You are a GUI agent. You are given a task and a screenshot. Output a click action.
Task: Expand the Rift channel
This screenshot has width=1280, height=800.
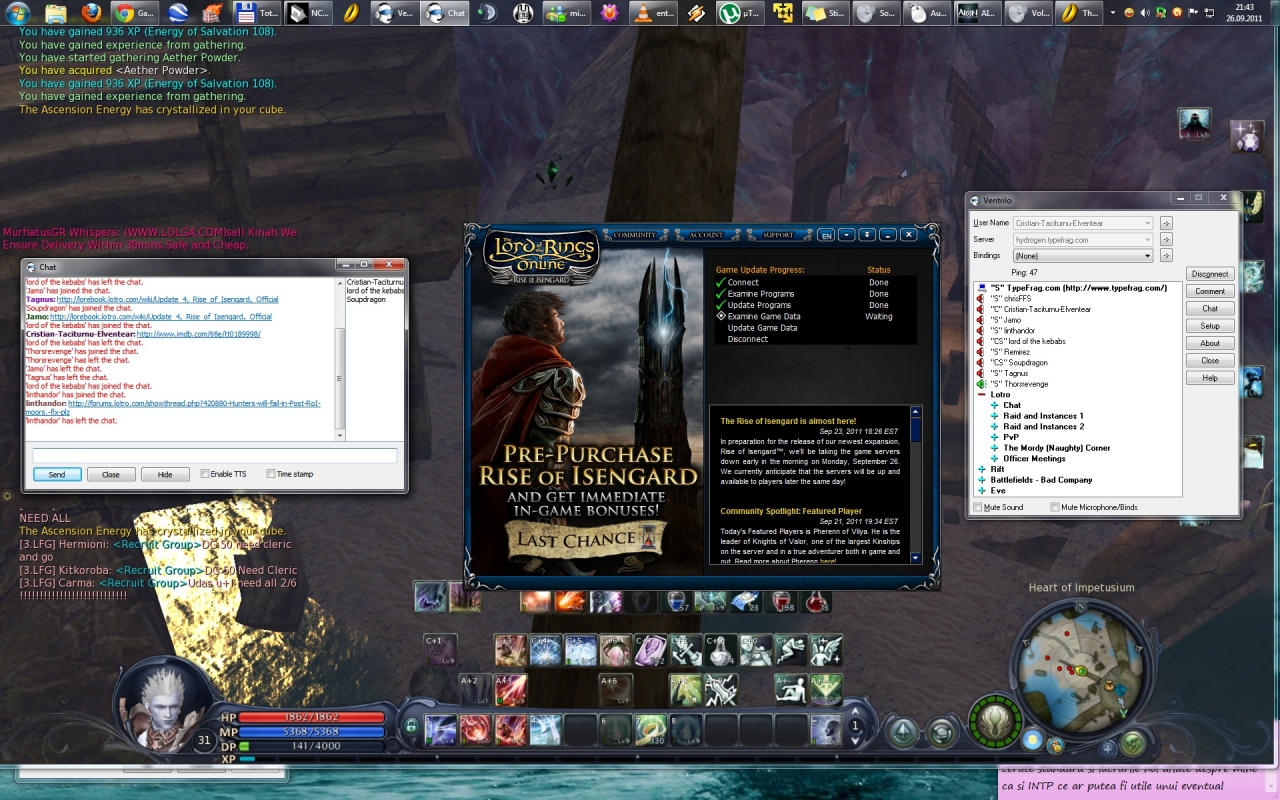tap(981, 469)
